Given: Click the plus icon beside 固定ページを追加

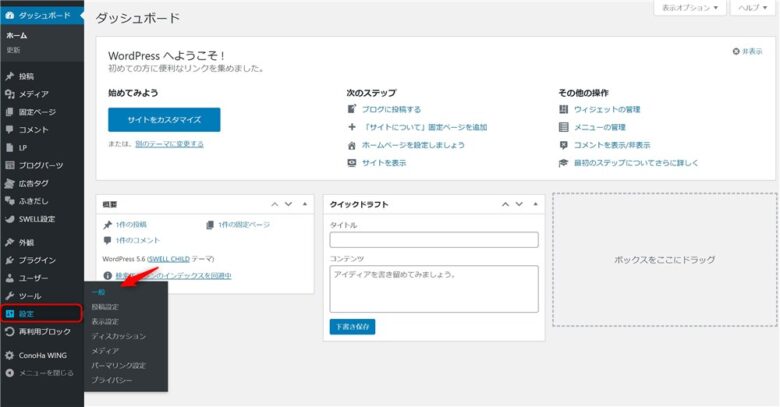Looking at the screenshot, I should [x=352, y=127].
